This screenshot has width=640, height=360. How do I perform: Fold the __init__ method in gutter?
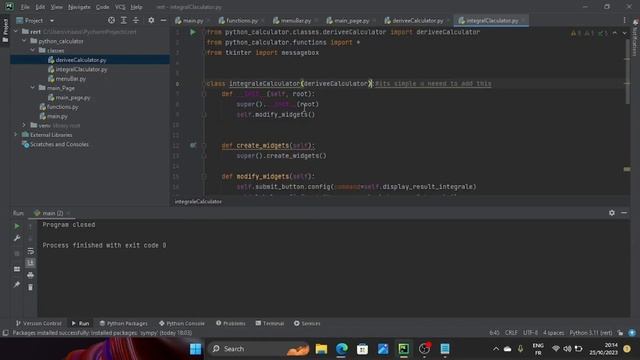point(204,94)
